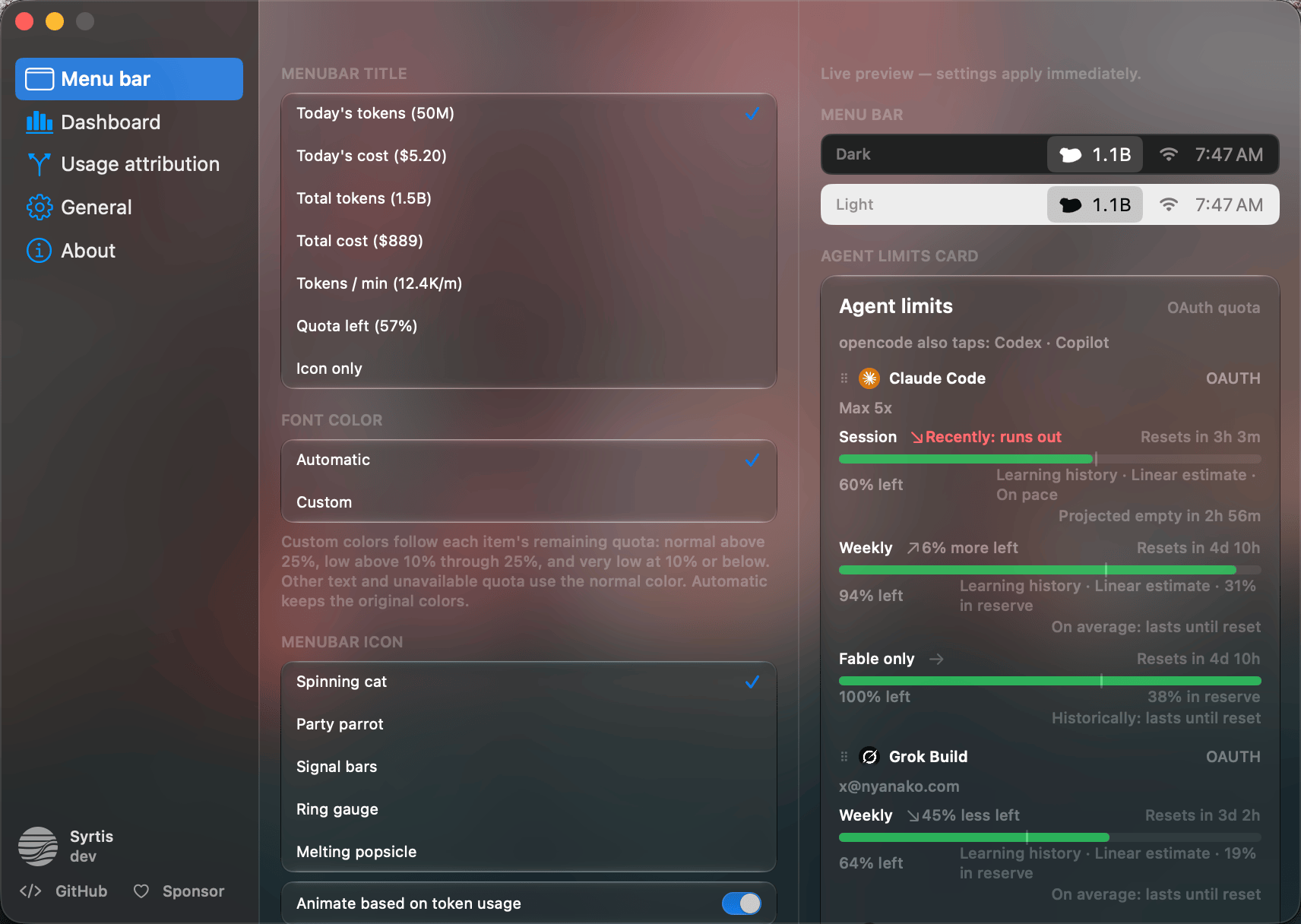
Task: Open the General settings section
Action: (x=129, y=207)
